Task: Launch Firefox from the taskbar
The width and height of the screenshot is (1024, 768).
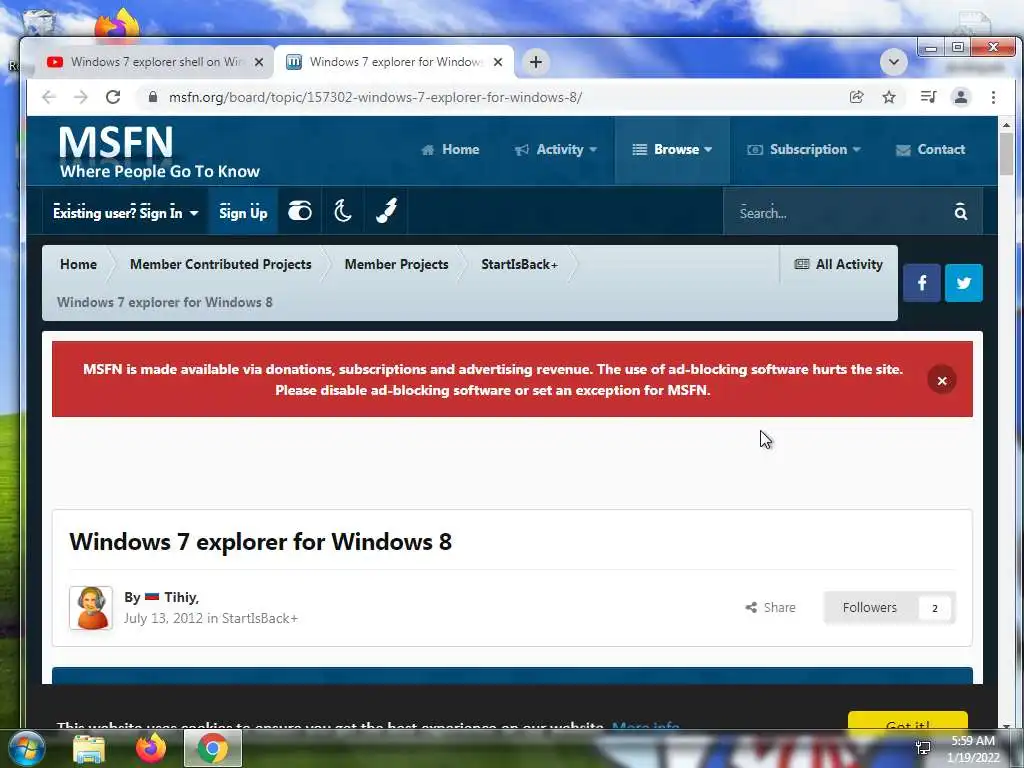Action: click(151, 748)
